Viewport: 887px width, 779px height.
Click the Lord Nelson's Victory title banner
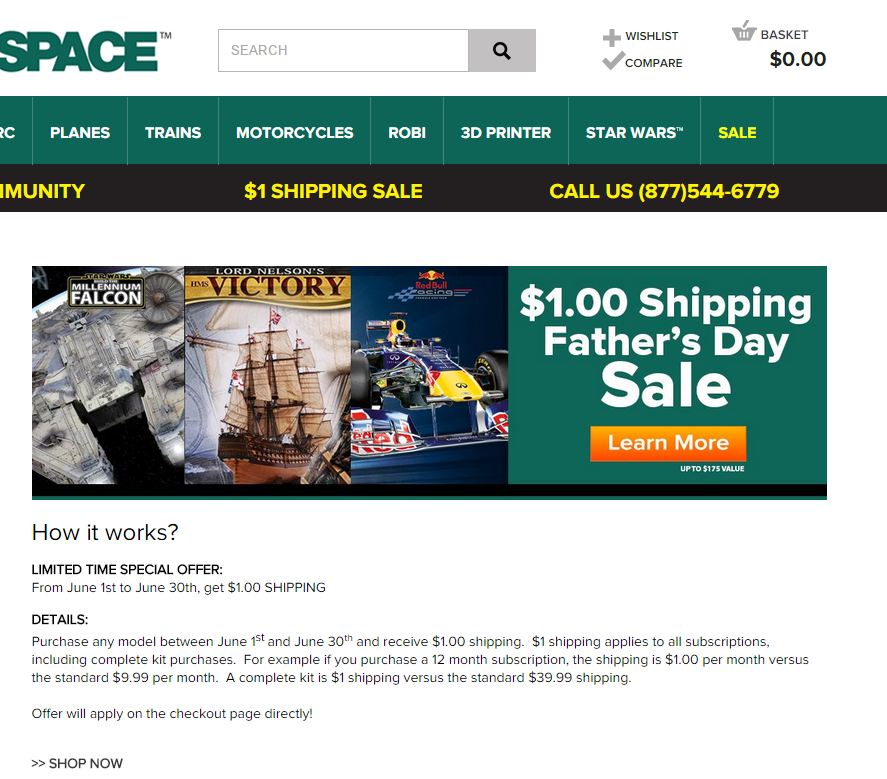(x=268, y=283)
